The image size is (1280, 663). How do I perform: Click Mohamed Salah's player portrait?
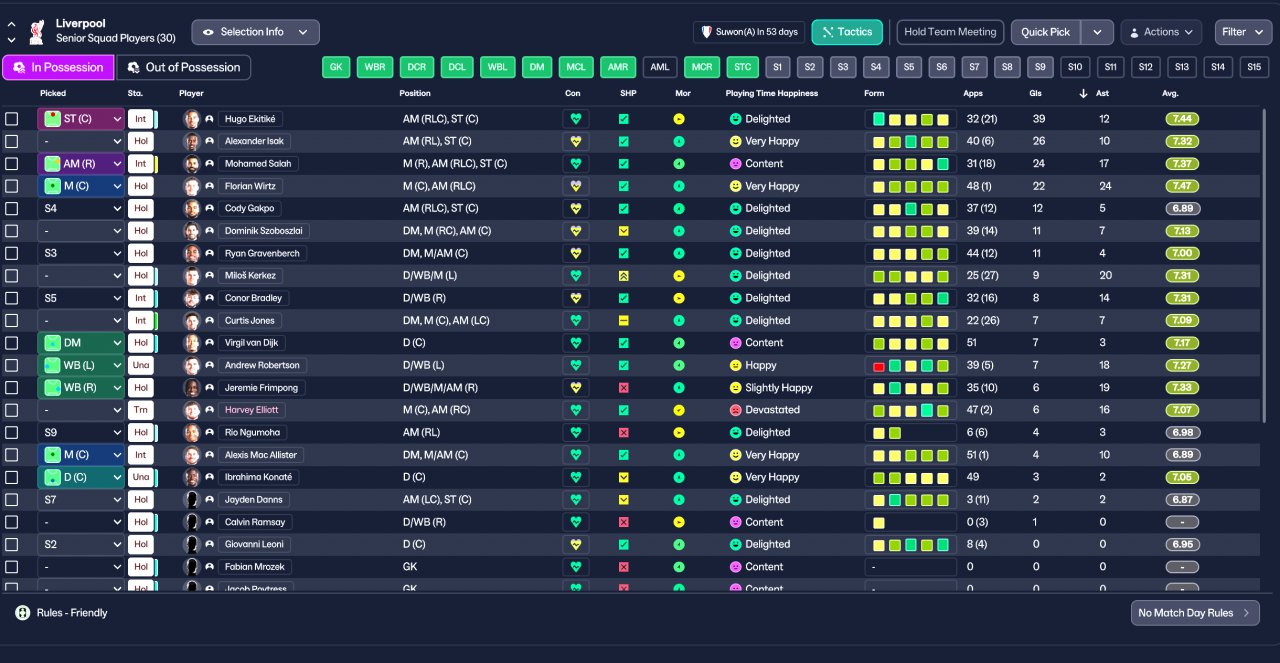click(x=192, y=164)
